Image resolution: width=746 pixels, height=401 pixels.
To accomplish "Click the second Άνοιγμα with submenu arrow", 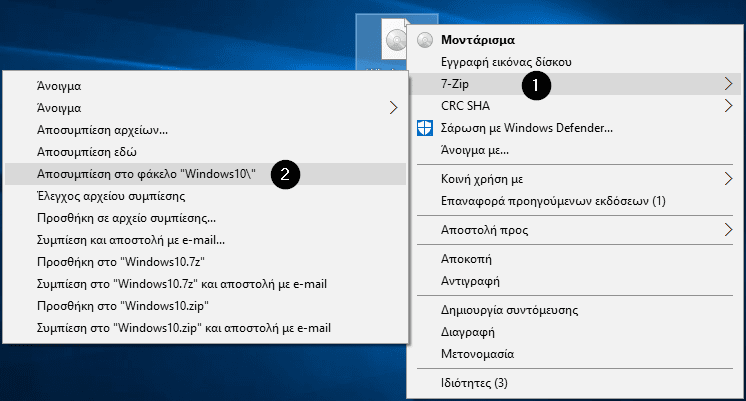I will coord(206,108).
